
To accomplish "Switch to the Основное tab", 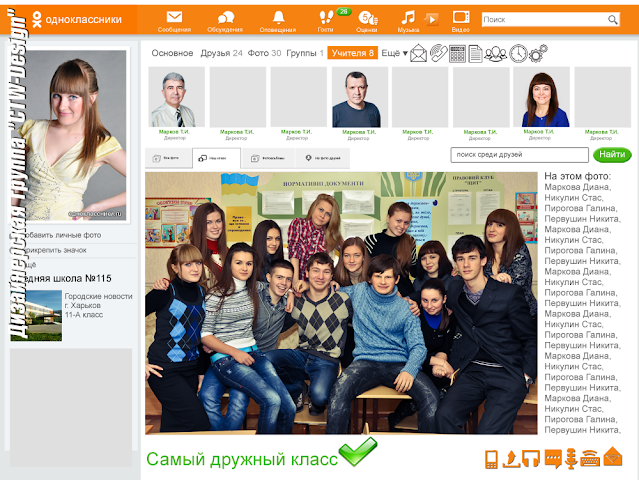I will [x=172, y=53].
